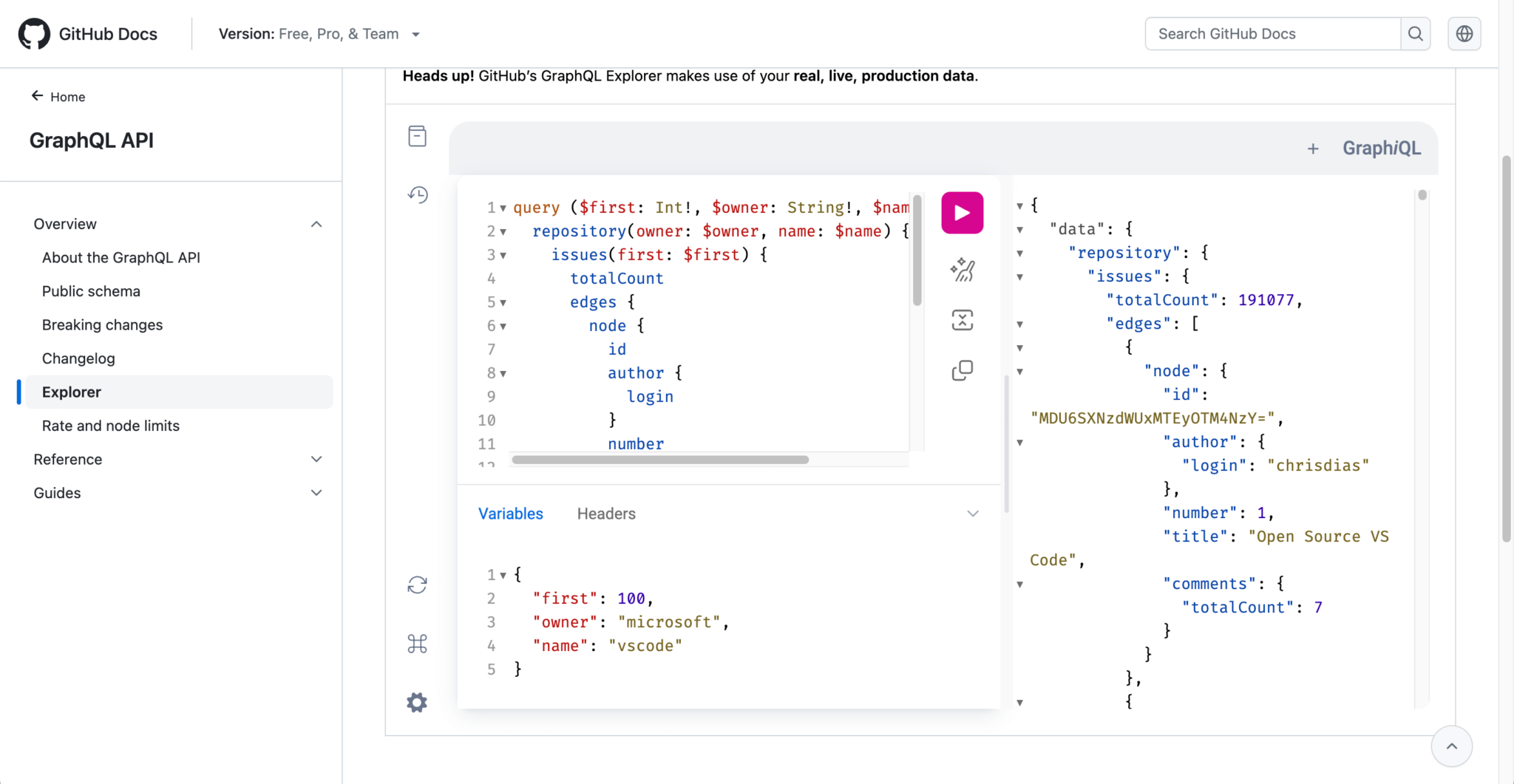Collapse the "edges" array in response
Screen dimensions: 1514x784
click(1019, 324)
